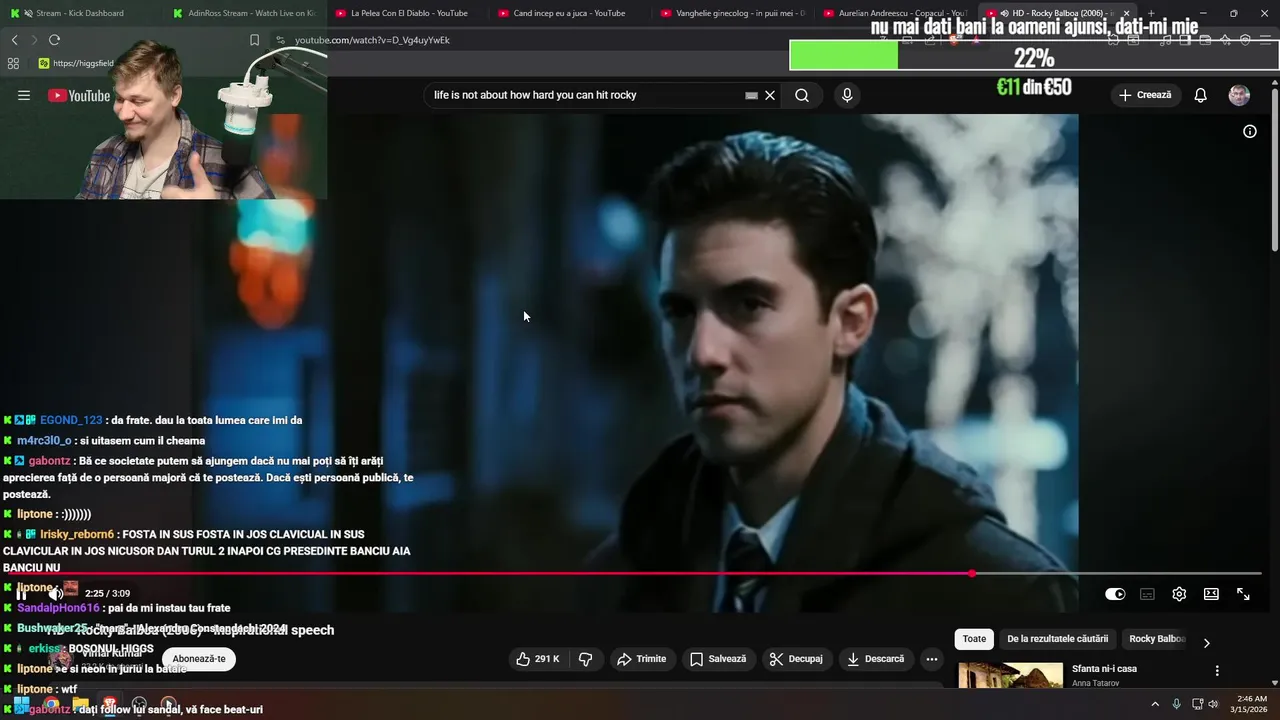Run search with the magnifier button
The height and width of the screenshot is (720, 1280).
pyautogui.click(x=802, y=95)
